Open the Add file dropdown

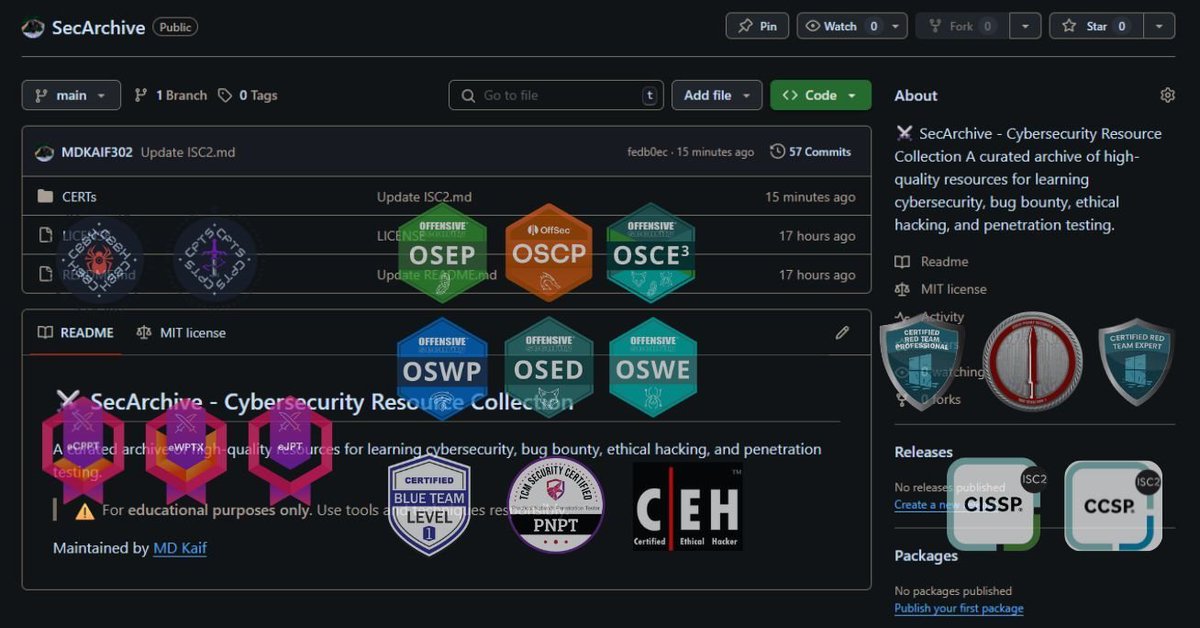tap(717, 95)
